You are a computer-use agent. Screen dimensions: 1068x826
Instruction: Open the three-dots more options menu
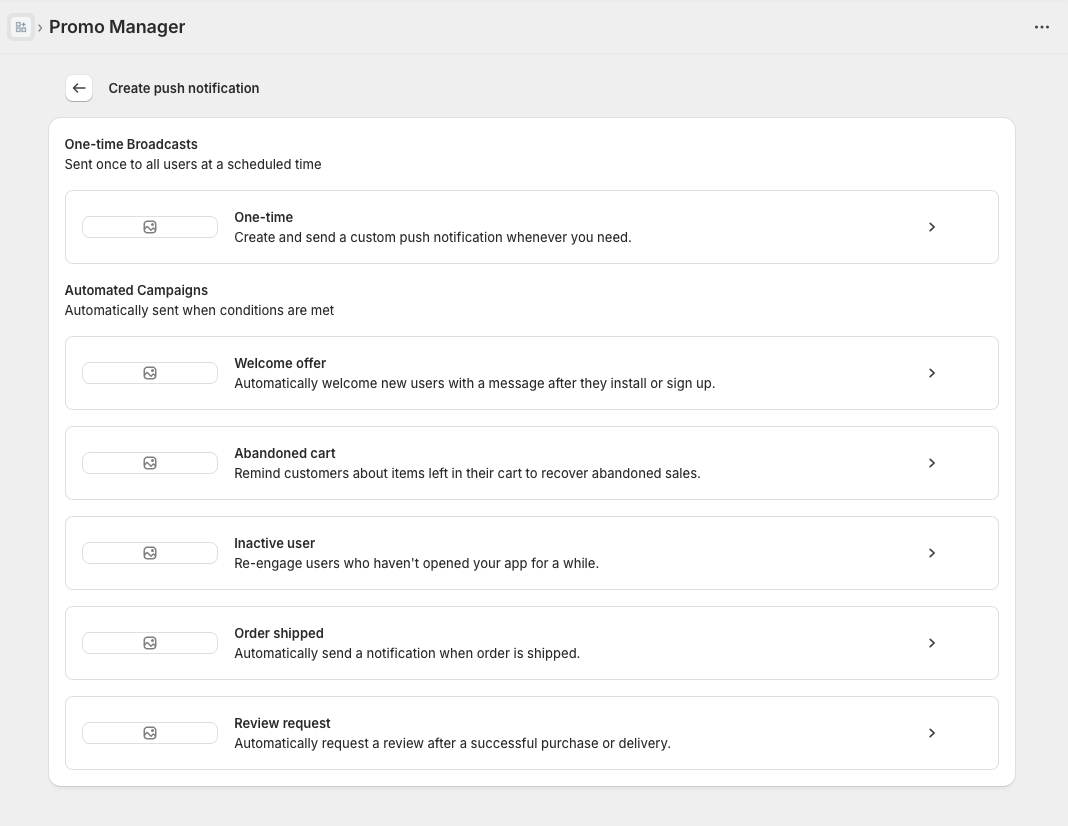coord(1042,27)
